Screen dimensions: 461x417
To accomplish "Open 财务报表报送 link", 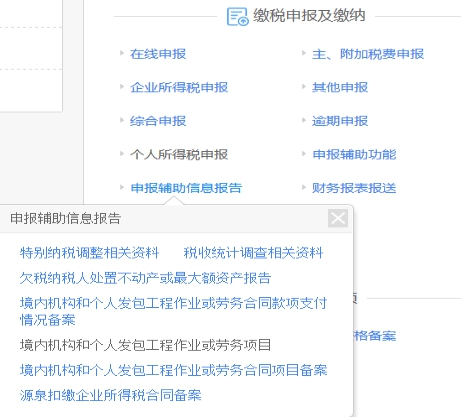I will coord(354,188).
